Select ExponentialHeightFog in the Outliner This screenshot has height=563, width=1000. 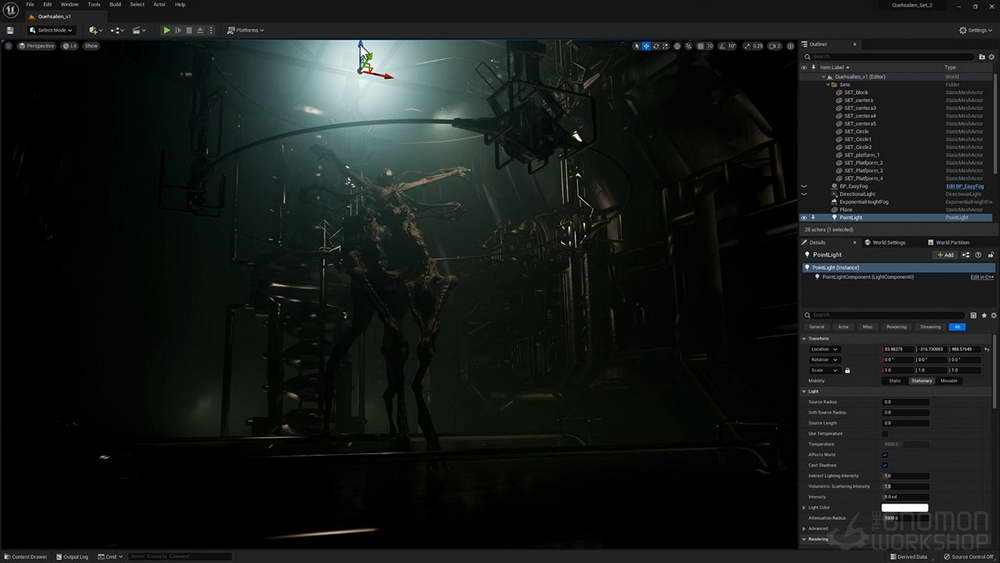[x=864, y=202]
